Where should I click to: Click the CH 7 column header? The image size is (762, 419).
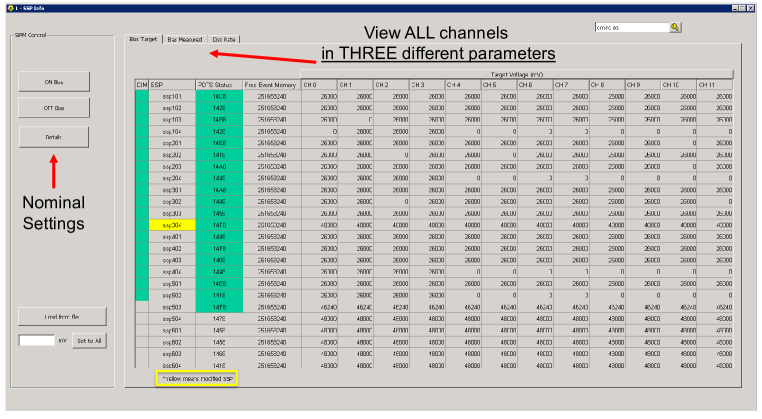[571, 85]
